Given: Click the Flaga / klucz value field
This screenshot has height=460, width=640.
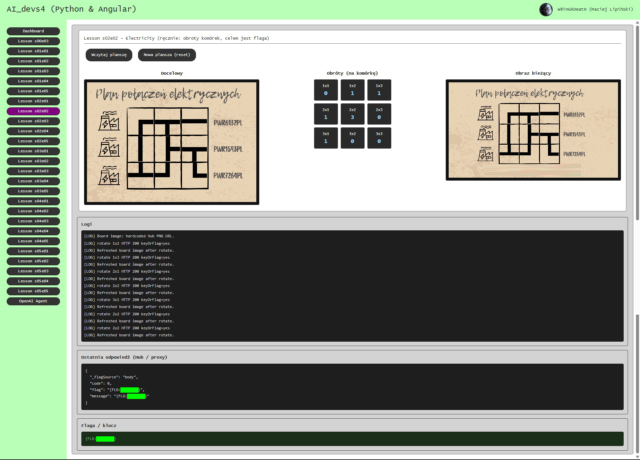Looking at the screenshot, I should [x=352, y=438].
